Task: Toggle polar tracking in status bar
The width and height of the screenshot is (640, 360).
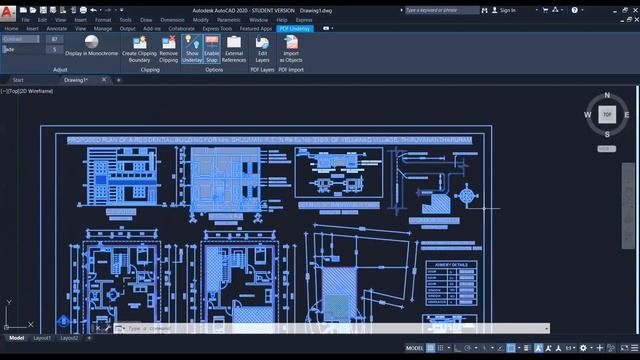Action: point(468,348)
